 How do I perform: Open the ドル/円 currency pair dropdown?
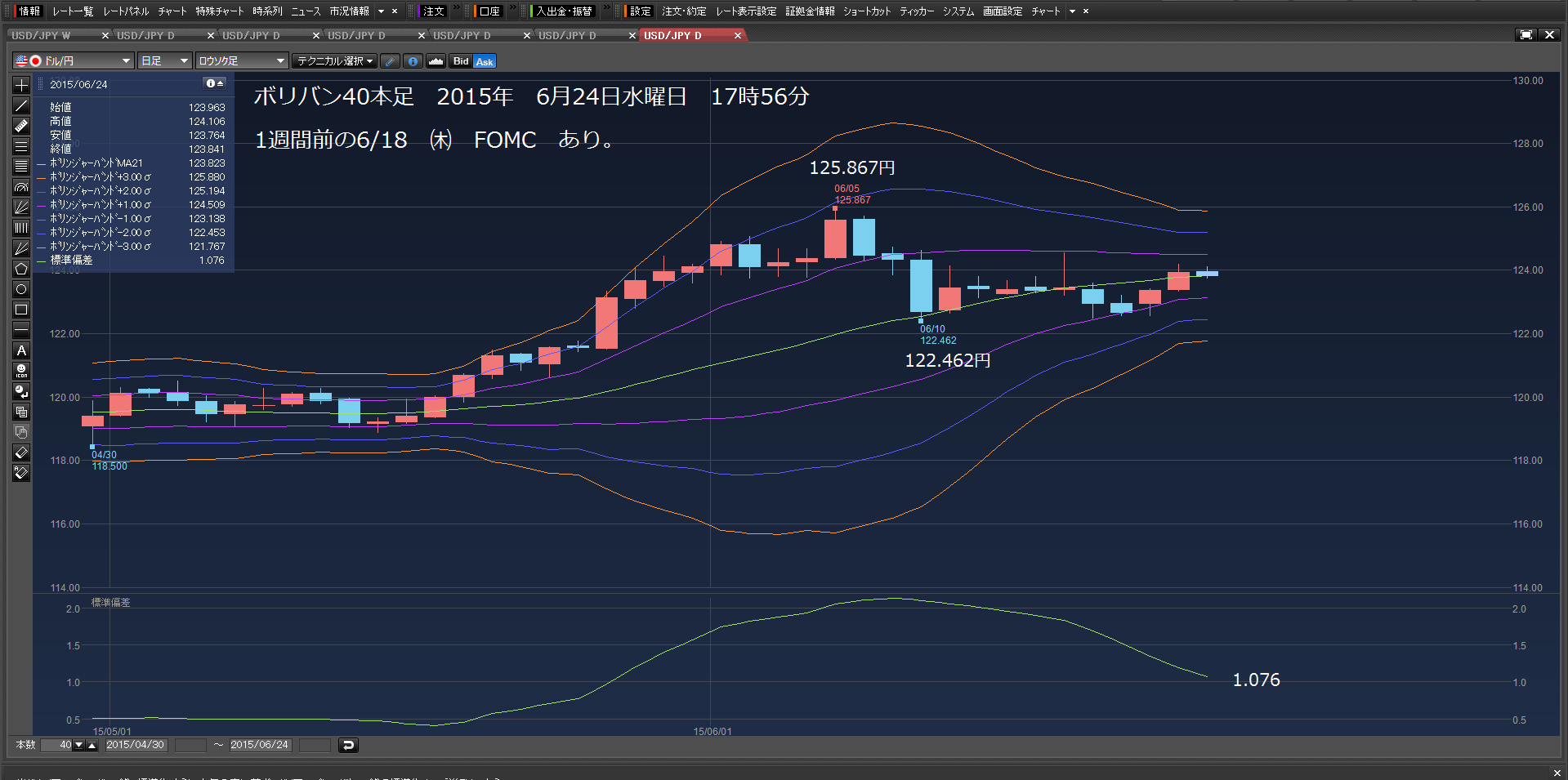[x=73, y=61]
